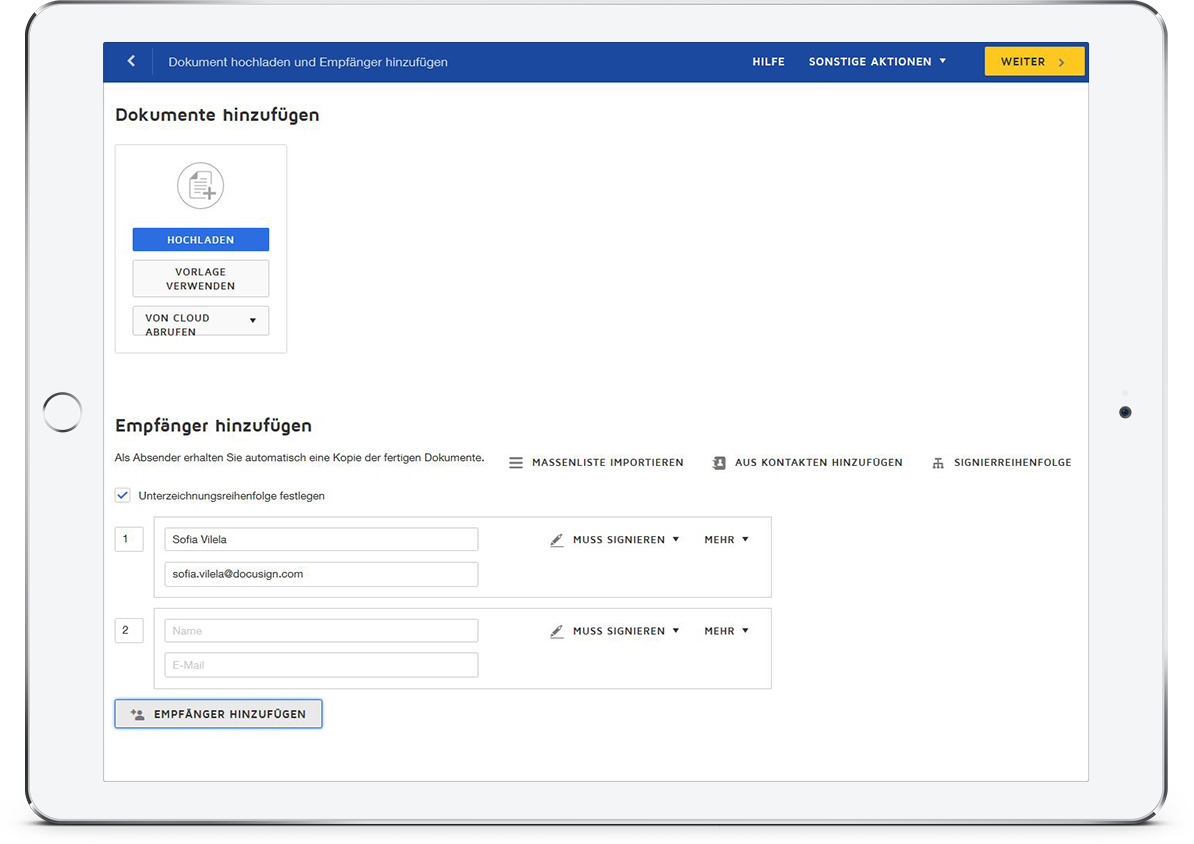The image size is (1194, 844).
Task: Click Empfänger hinzufügen button at bottom
Action: (x=218, y=714)
